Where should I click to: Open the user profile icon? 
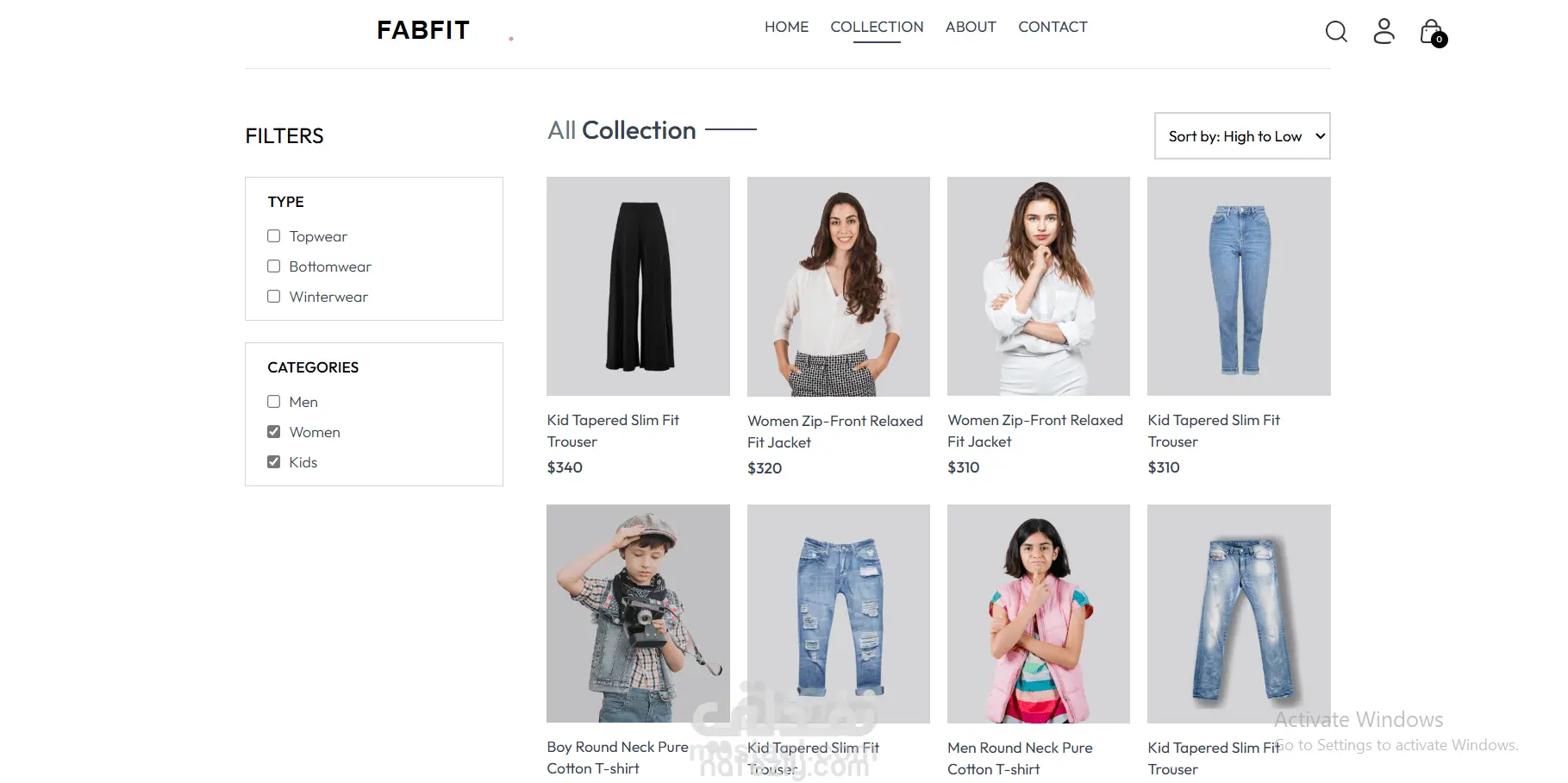pos(1384,31)
